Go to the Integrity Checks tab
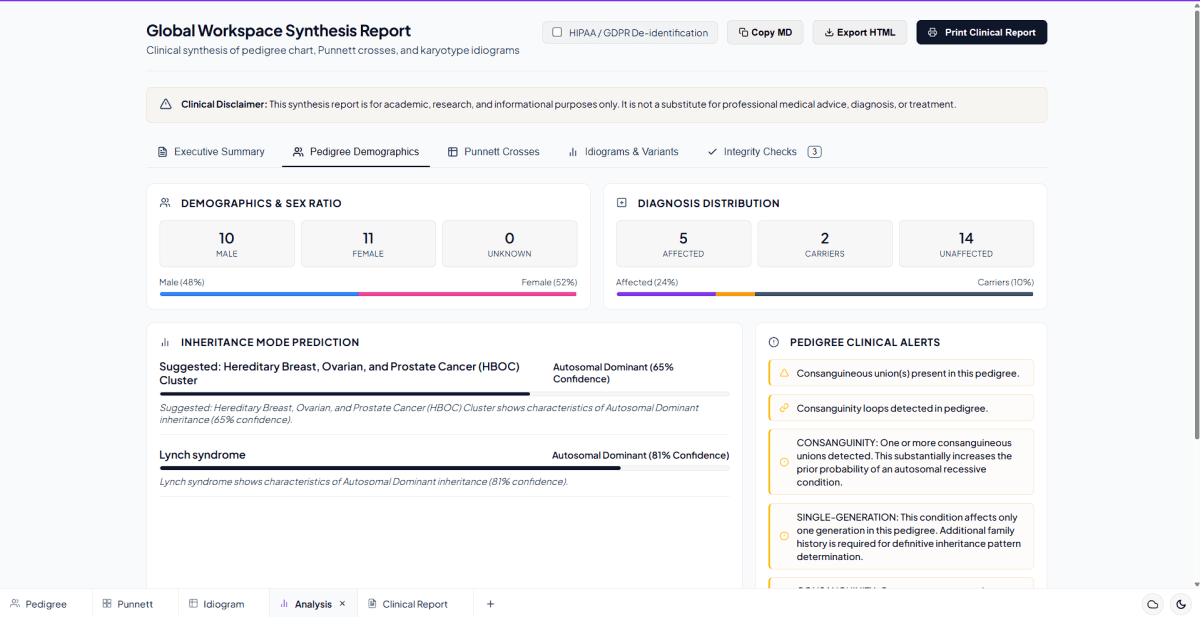 764,152
